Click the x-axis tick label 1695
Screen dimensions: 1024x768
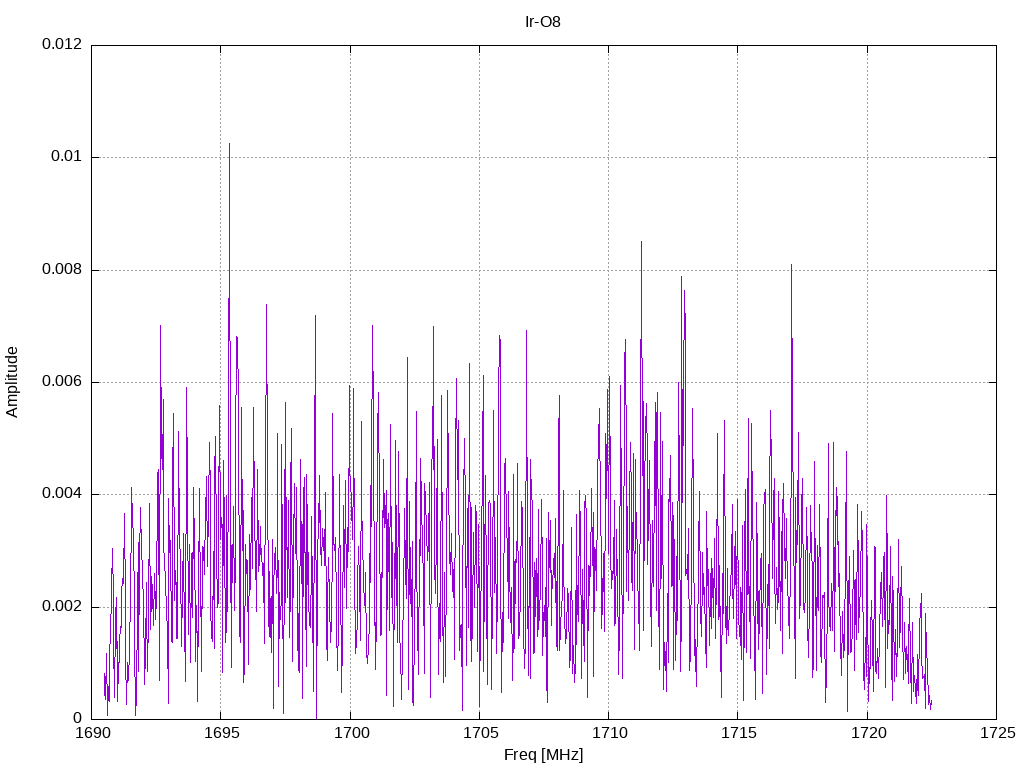(x=222, y=733)
